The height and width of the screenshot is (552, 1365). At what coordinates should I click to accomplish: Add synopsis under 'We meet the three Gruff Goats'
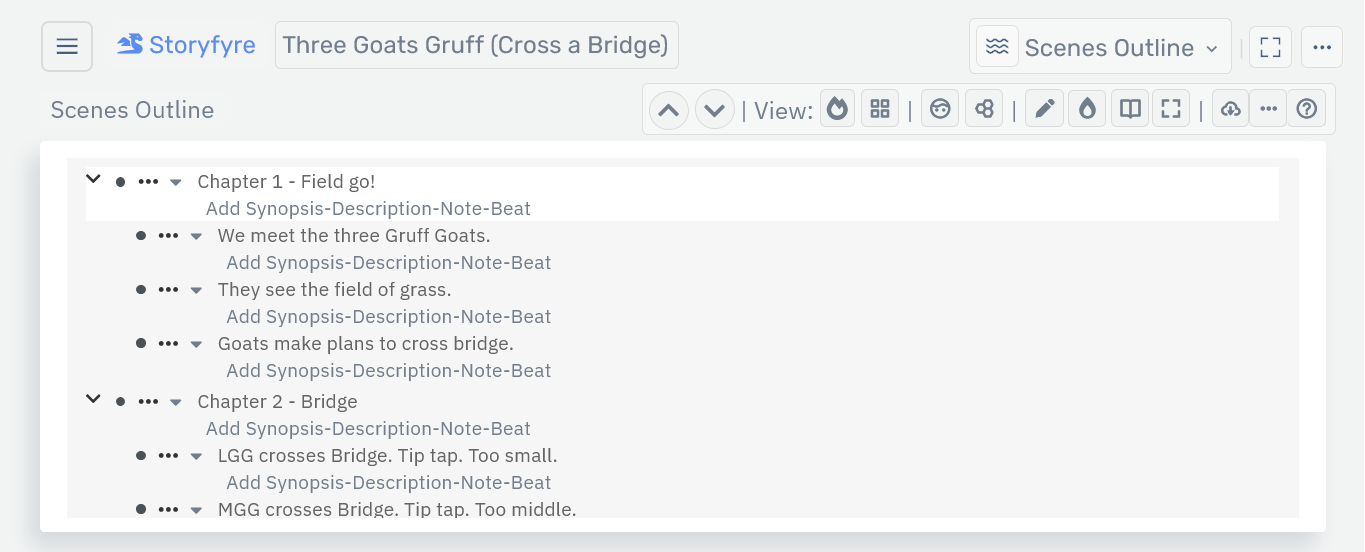coord(388,263)
